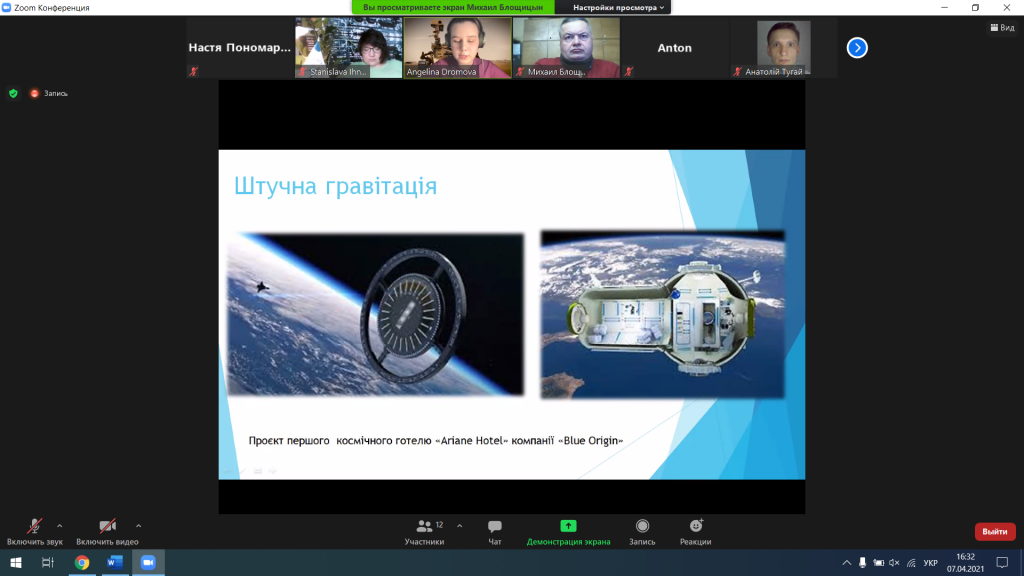
Task: Open the Windows notification center
Action: click(1002, 562)
